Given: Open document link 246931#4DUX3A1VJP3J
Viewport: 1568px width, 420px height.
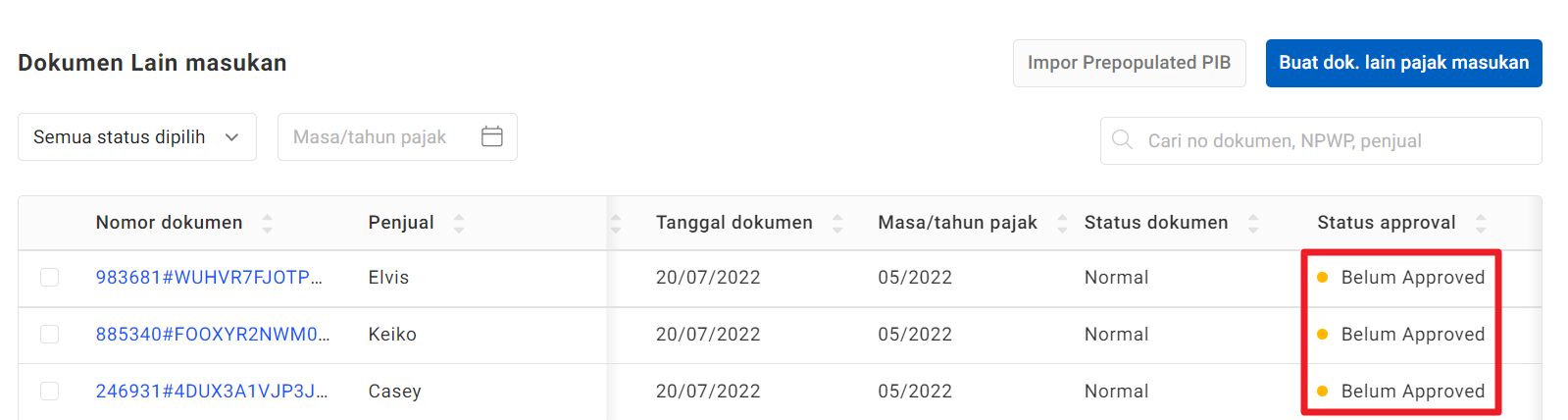Looking at the screenshot, I should point(212,392).
